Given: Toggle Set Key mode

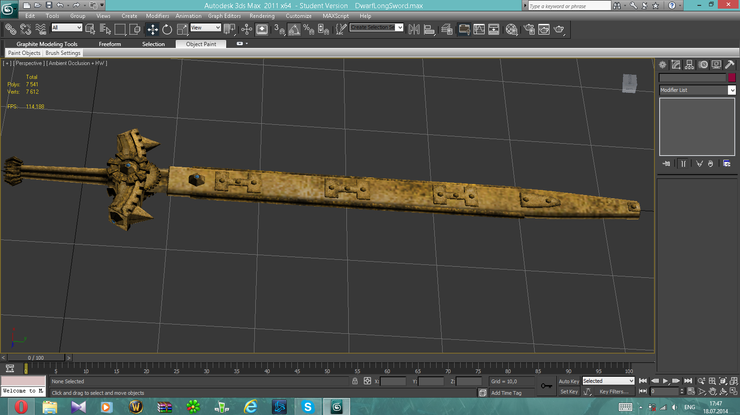Looking at the screenshot, I should pos(568,392).
